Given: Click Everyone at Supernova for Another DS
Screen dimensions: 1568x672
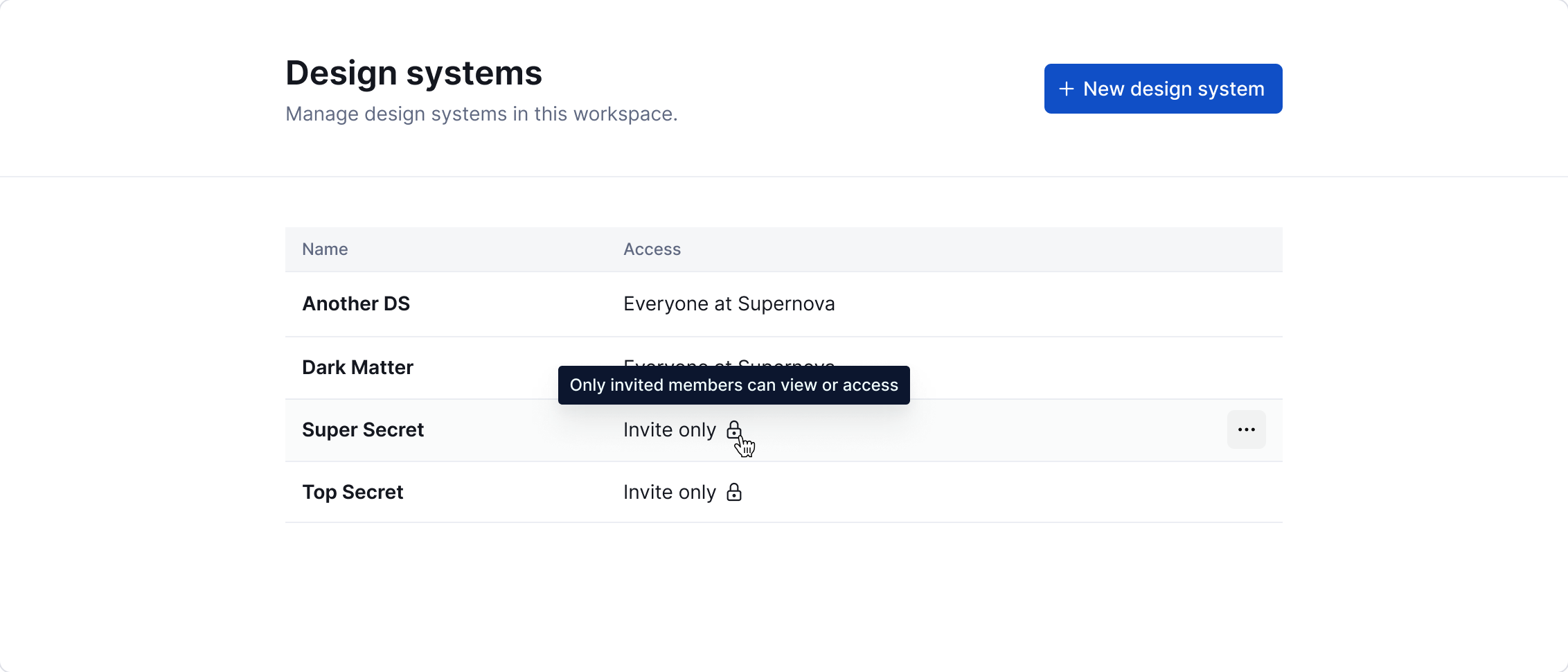Looking at the screenshot, I should tap(729, 303).
